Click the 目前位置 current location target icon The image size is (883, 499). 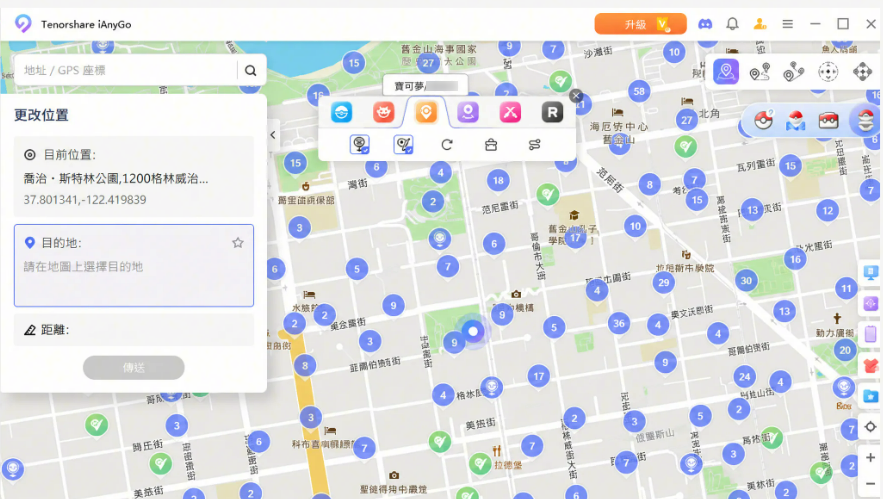pyautogui.click(x=30, y=155)
